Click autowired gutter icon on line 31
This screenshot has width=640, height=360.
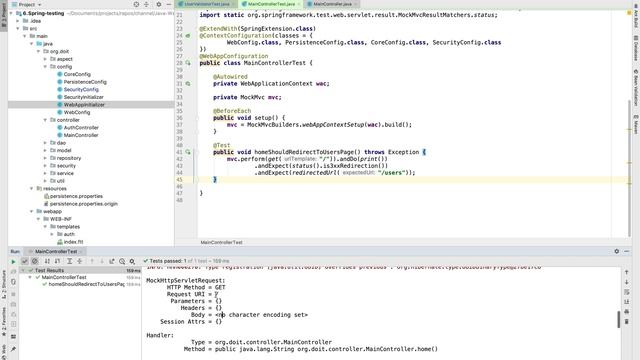[188, 83]
